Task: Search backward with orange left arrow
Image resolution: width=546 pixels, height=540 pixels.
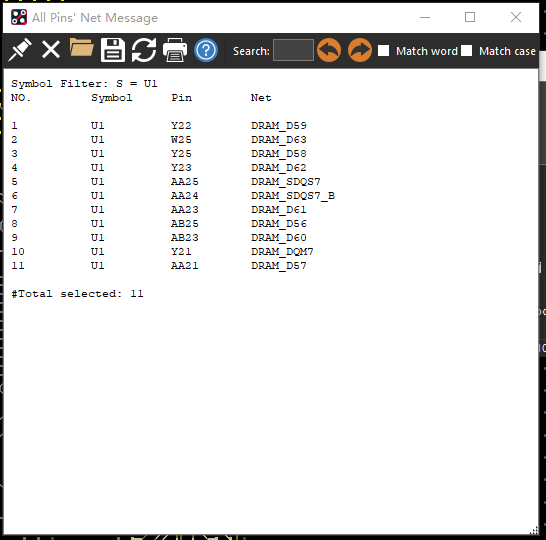Action: (x=329, y=50)
